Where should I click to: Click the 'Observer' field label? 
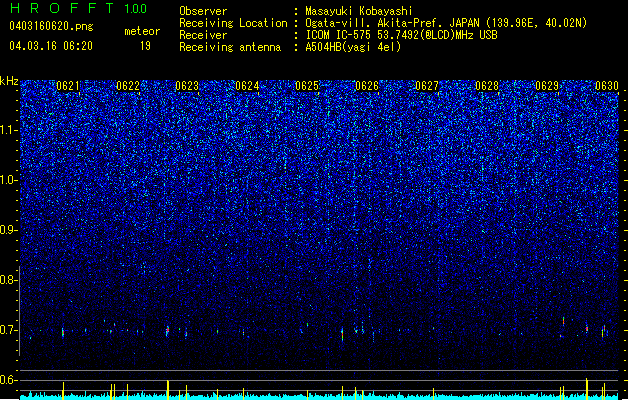click(203, 11)
